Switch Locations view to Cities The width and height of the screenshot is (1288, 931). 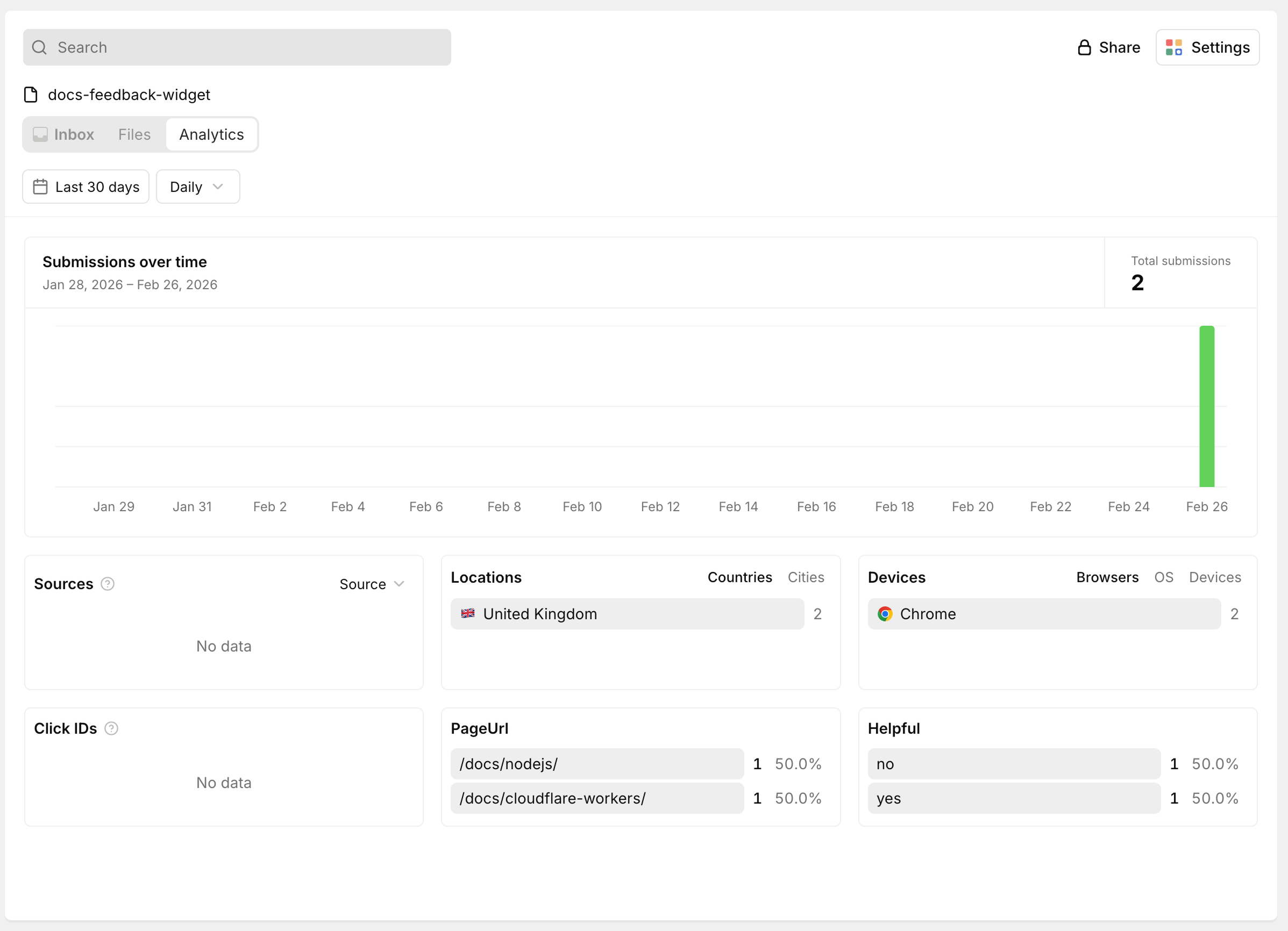pos(806,577)
